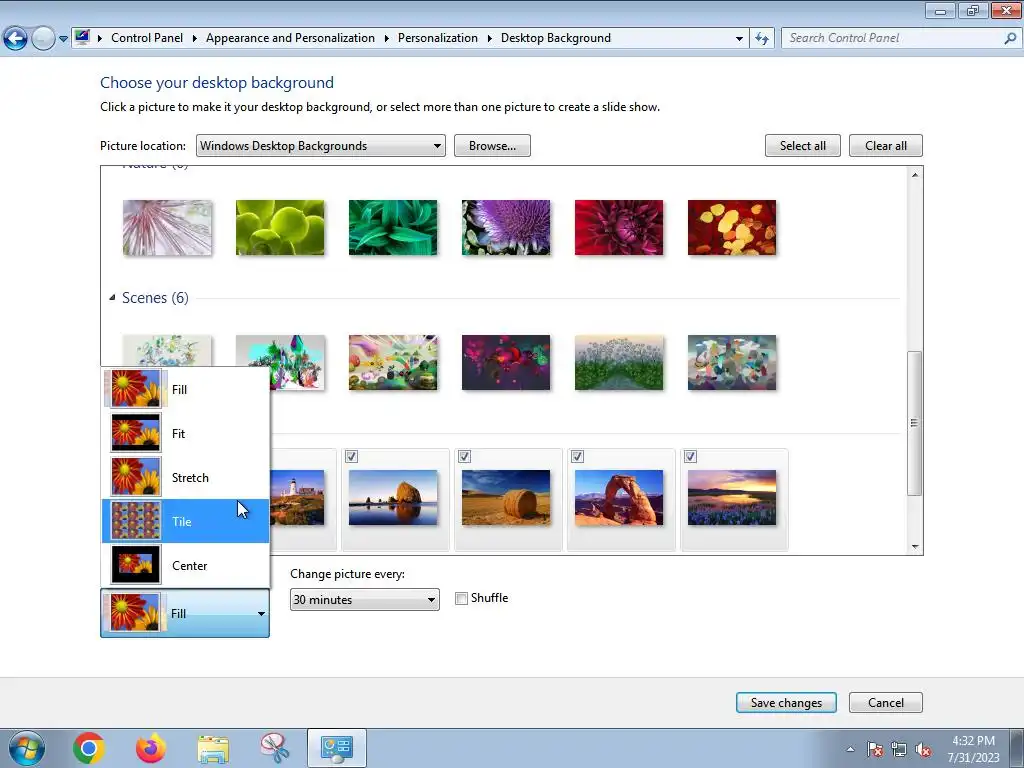Choose the Fit picture position
The height and width of the screenshot is (768, 1024).
(185, 433)
